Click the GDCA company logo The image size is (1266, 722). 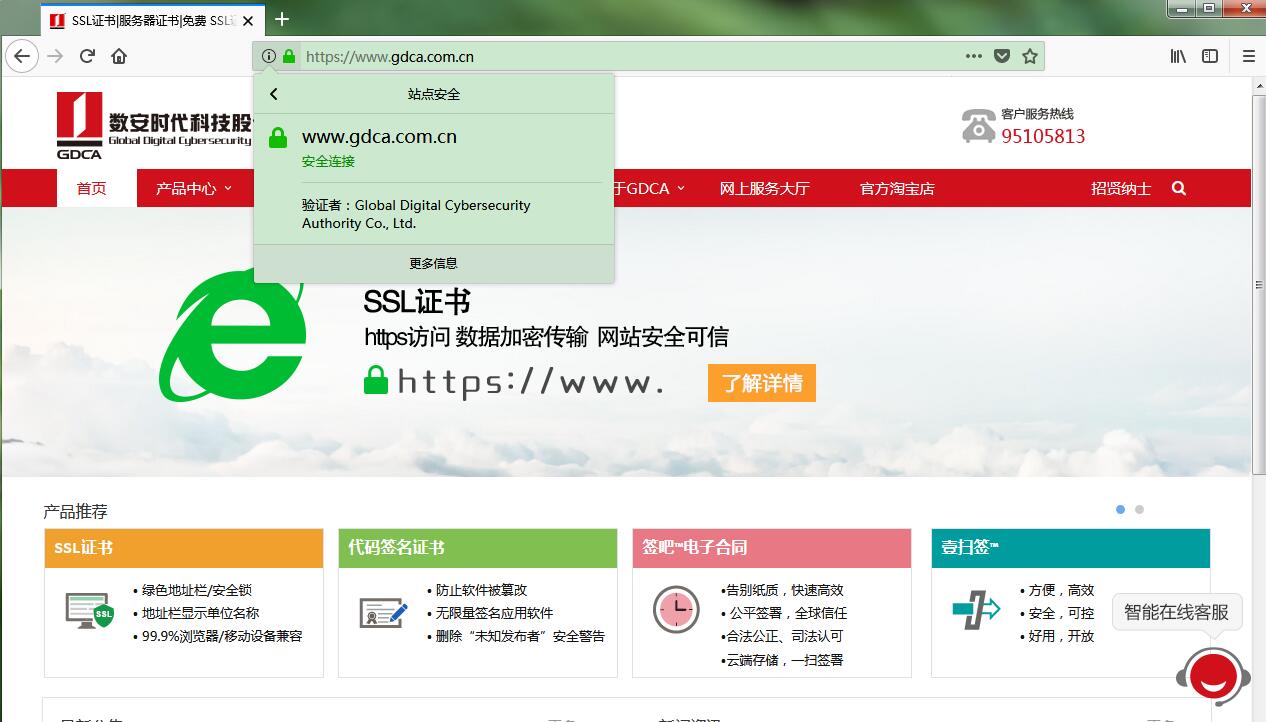click(152, 124)
